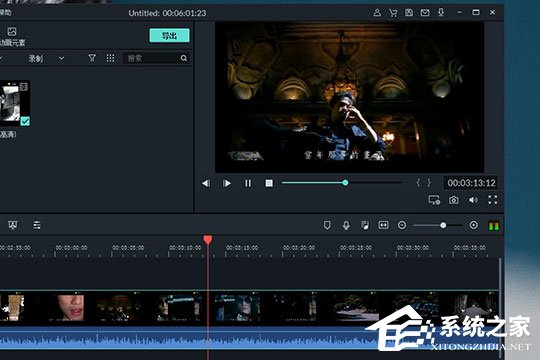Image resolution: width=540 pixels, height=360 pixels.
Task: Zoom out the timeline with the minus icon
Action: (402, 225)
